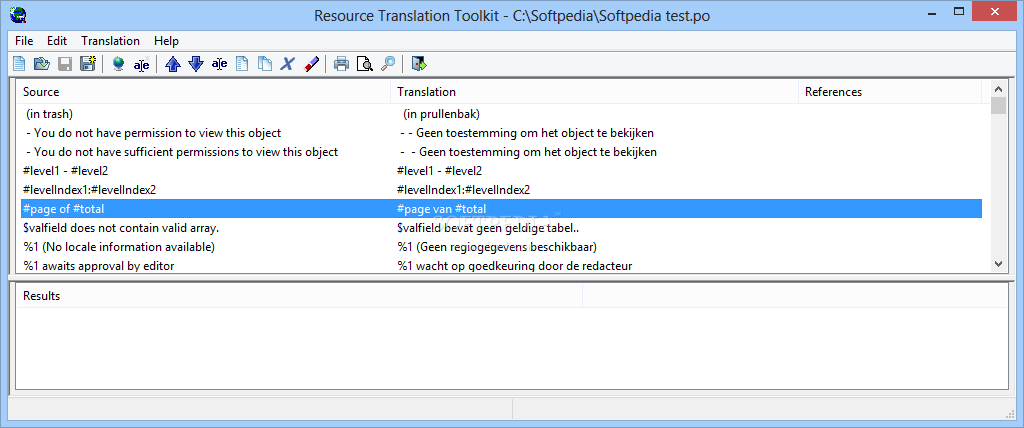Click the Source column header
Viewport: 1024px width, 428px height.
tap(204, 92)
